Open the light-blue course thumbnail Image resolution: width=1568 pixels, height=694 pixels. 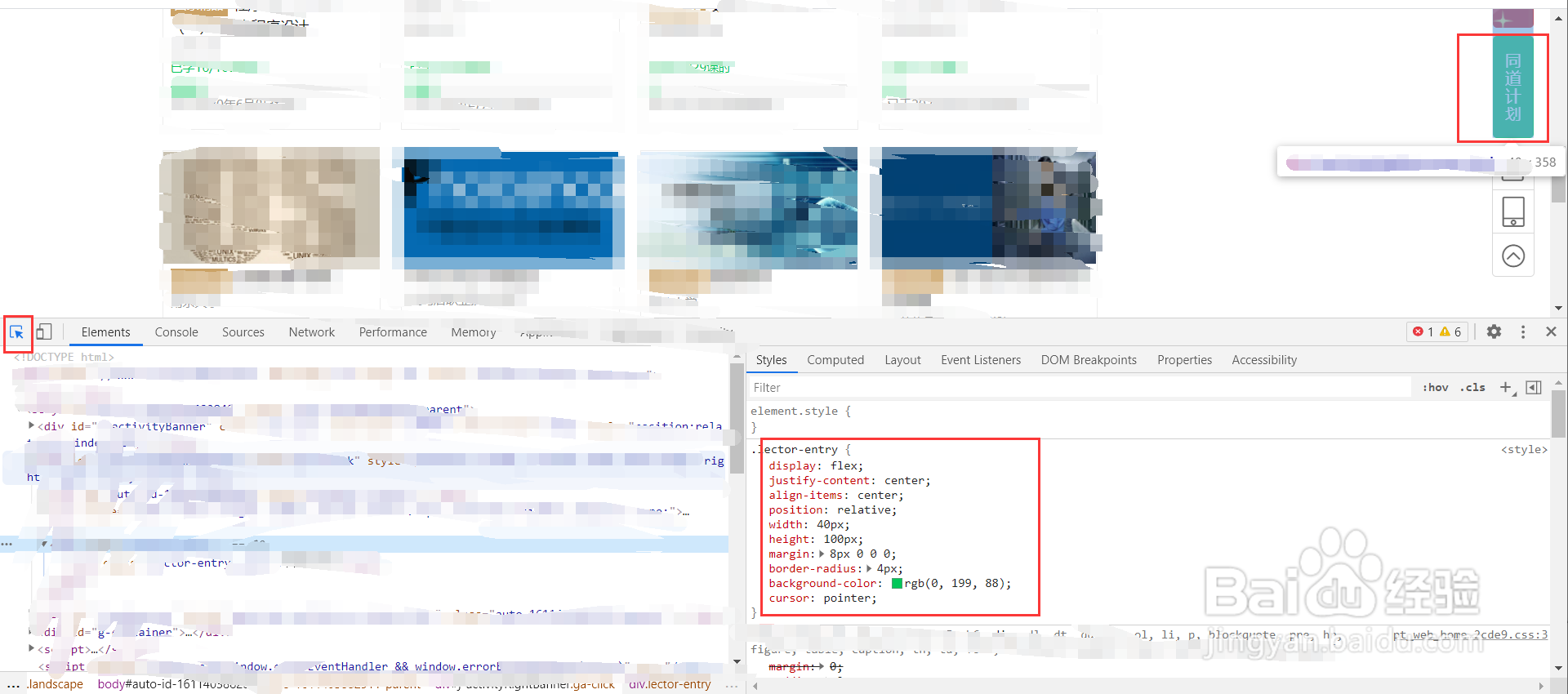747,209
